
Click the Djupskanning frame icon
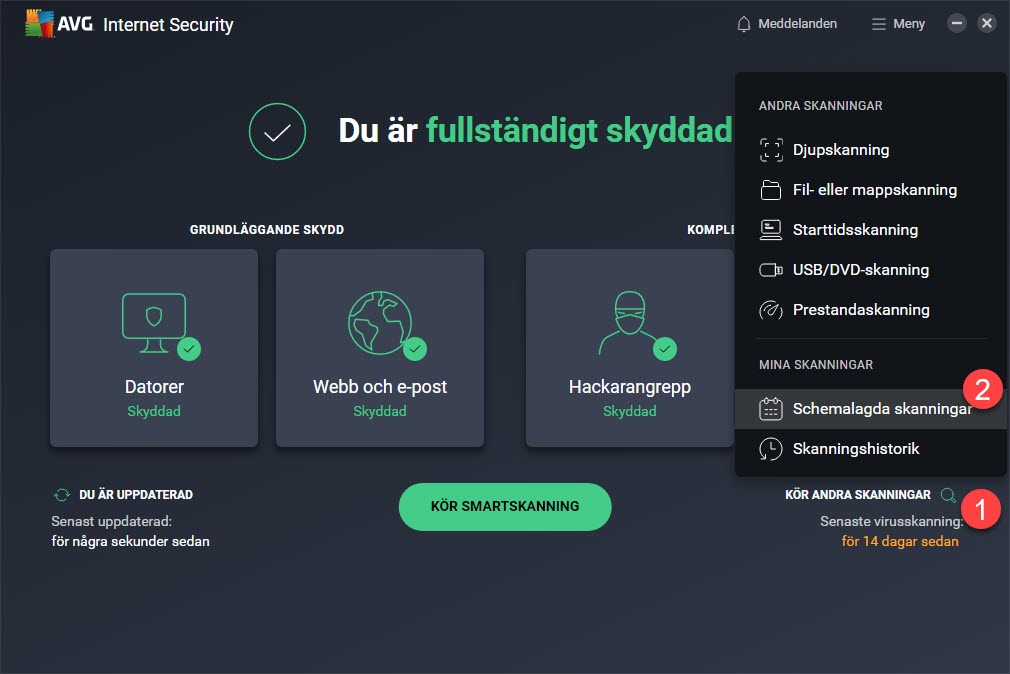click(770, 150)
